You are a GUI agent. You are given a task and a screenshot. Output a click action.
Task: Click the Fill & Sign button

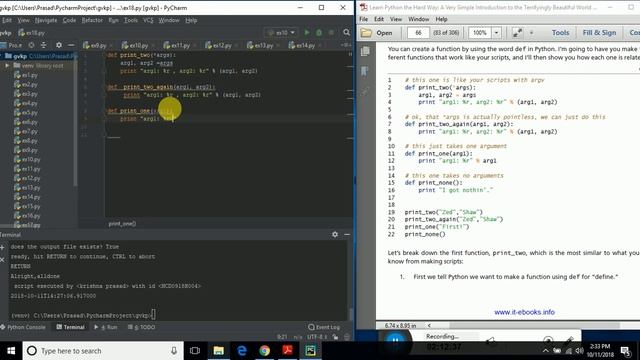click(x=599, y=33)
